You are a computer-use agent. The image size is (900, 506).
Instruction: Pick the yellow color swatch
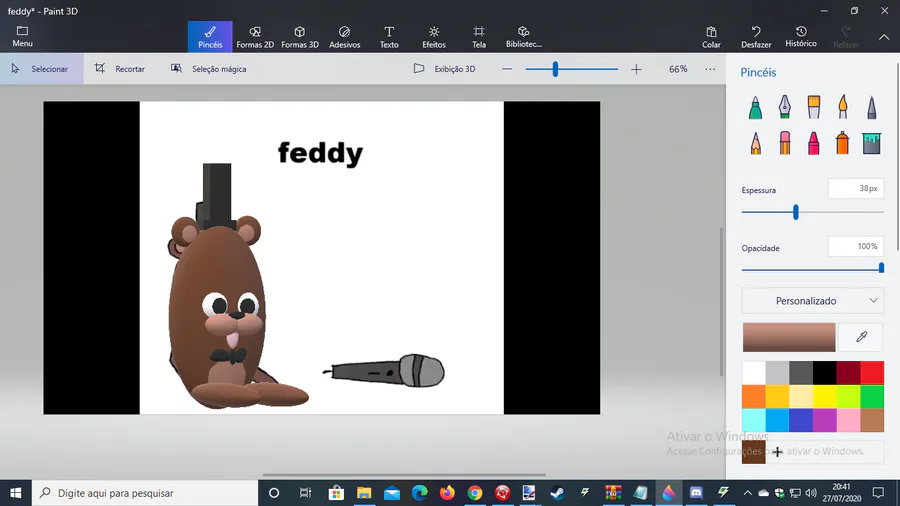[824, 396]
